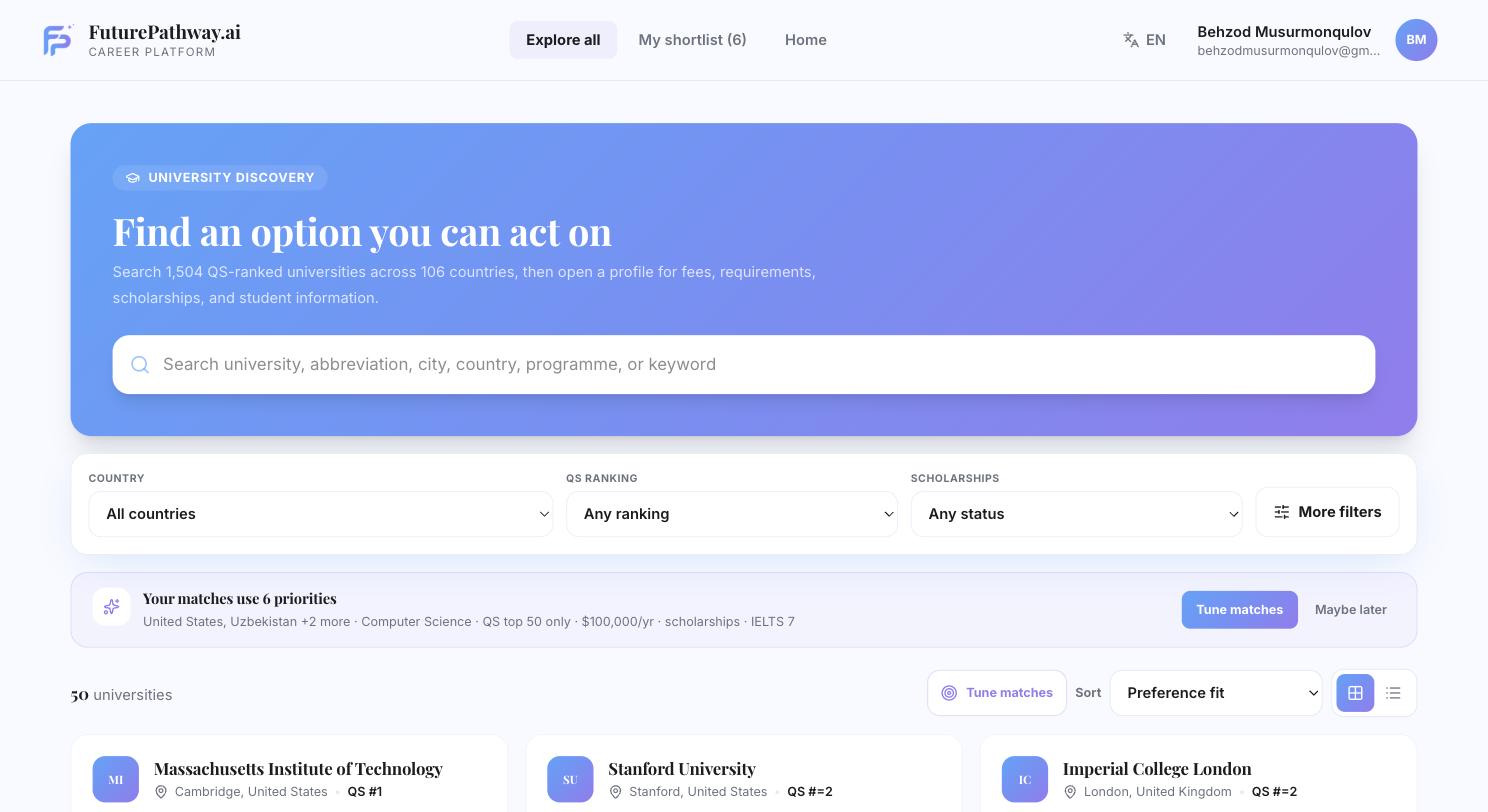This screenshot has width=1488, height=812.
Task: Click the search magnifier icon
Action: [140, 365]
